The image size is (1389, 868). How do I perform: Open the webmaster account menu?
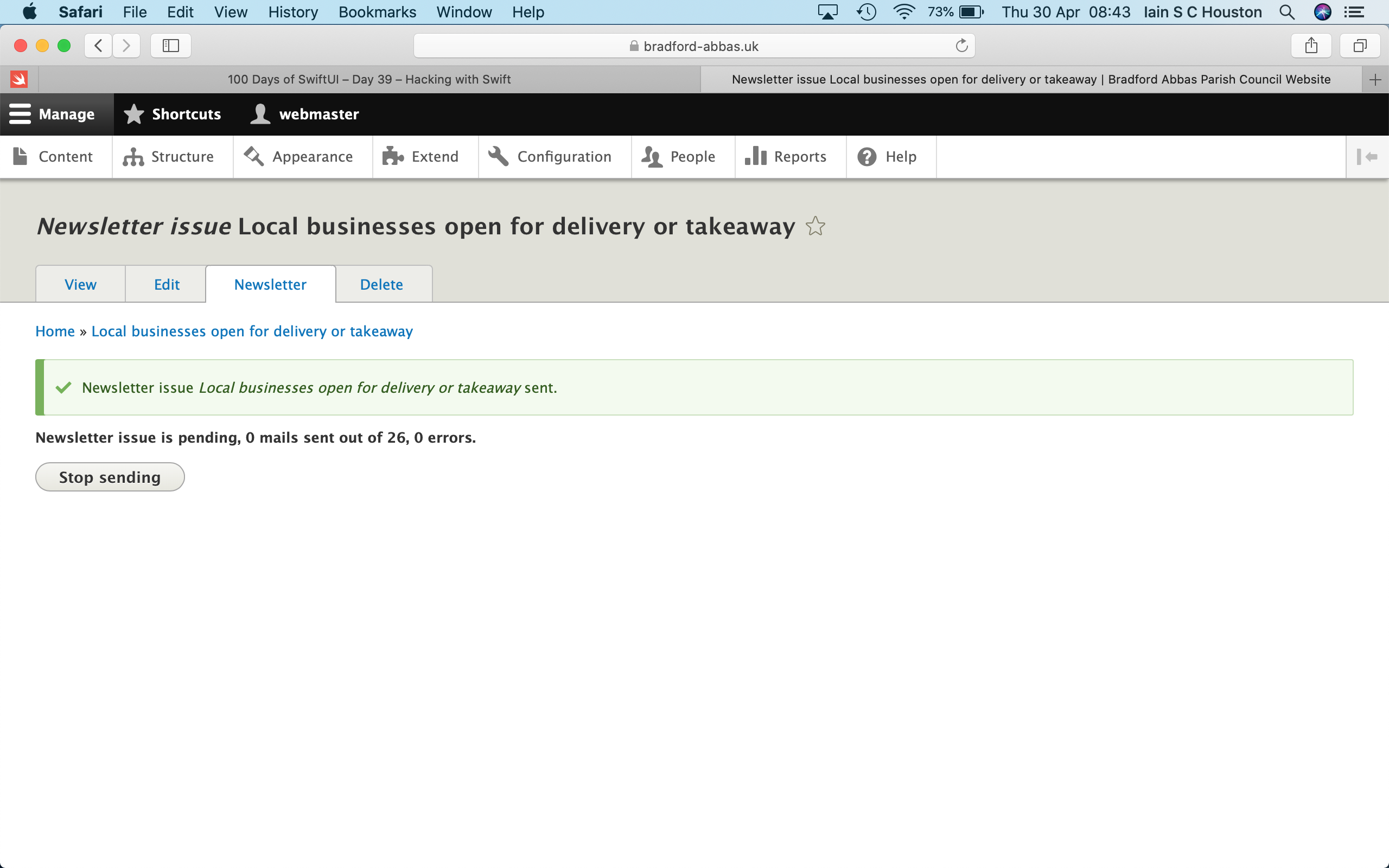pyautogui.click(x=304, y=114)
